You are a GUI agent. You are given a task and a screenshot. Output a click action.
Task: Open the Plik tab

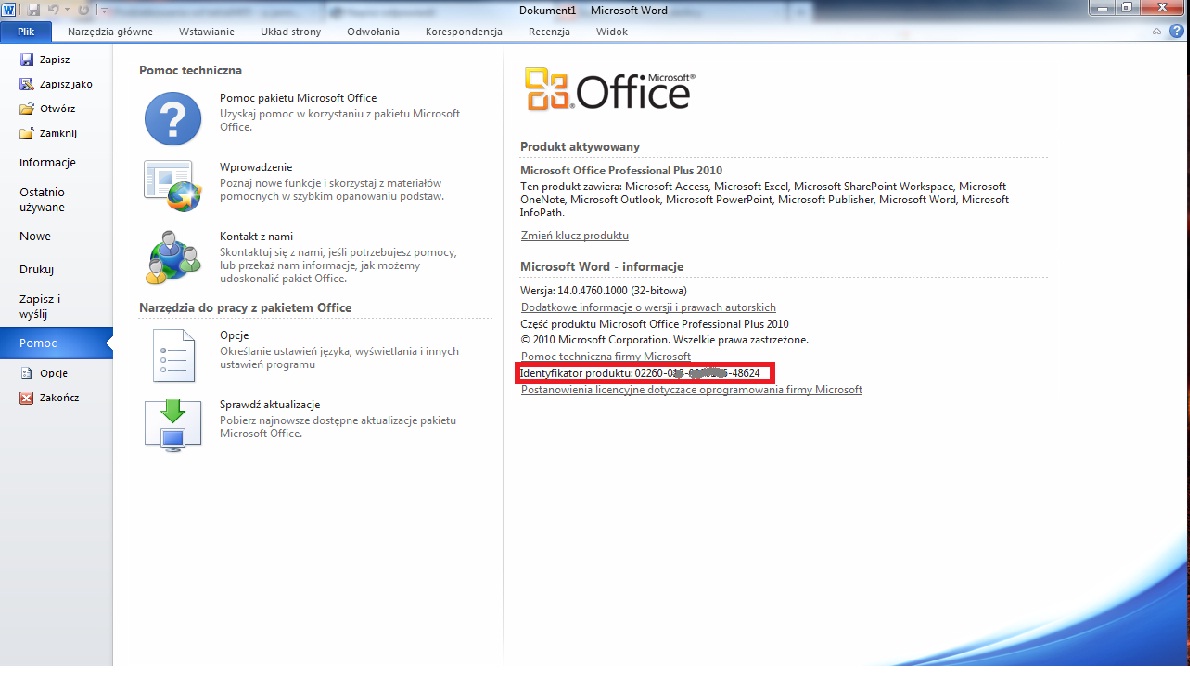27,32
